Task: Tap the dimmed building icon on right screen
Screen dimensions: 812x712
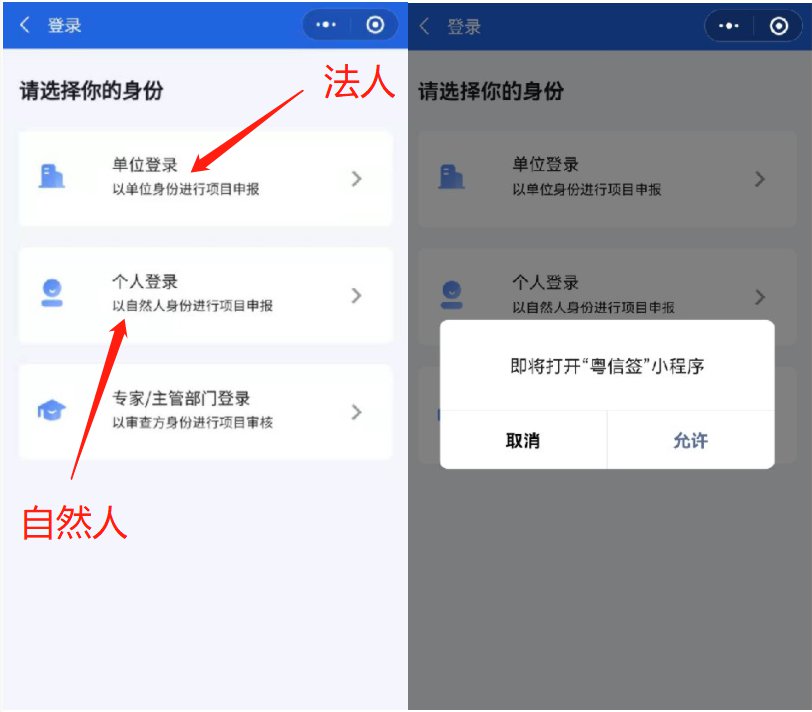Action: click(x=452, y=177)
